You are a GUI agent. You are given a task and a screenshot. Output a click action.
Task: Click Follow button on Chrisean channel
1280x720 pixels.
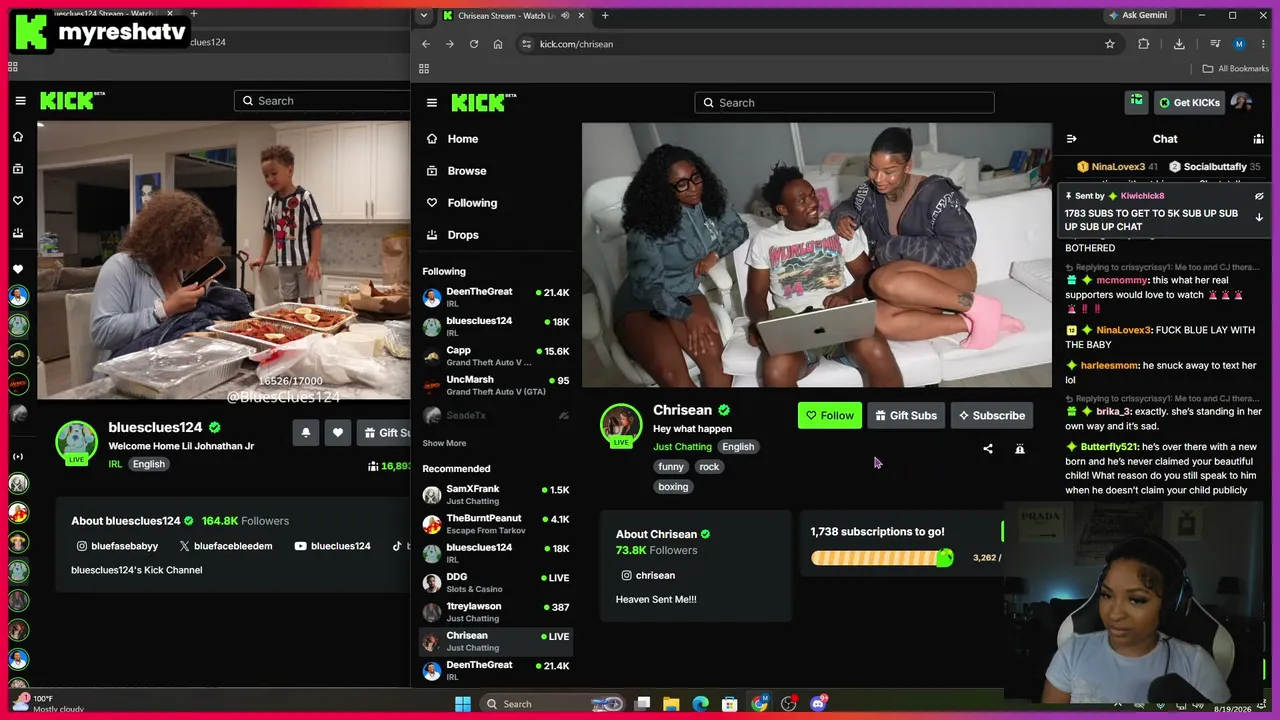tap(830, 415)
